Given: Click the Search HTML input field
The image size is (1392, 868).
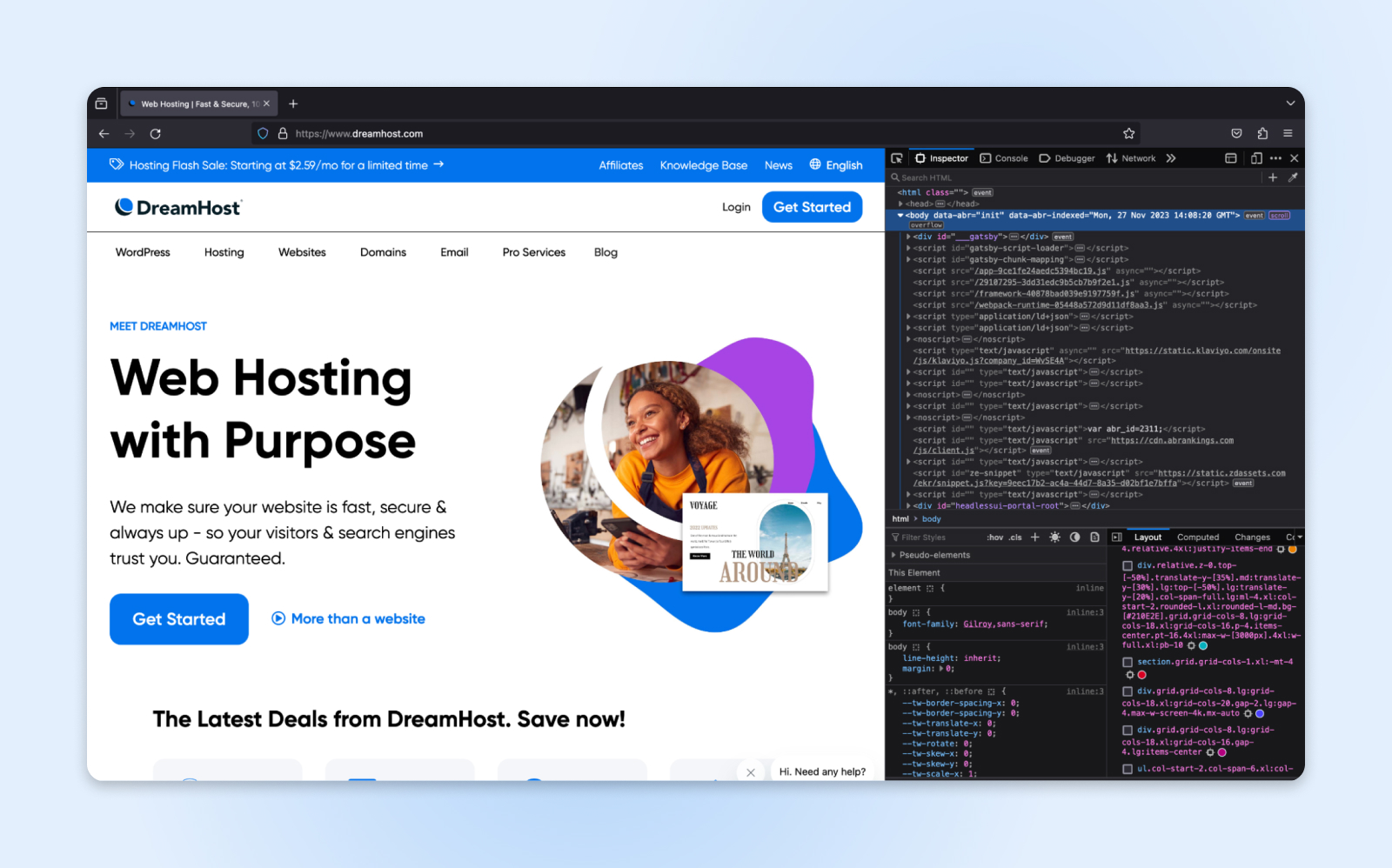Looking at the screenshot, I should coord(957,177).
